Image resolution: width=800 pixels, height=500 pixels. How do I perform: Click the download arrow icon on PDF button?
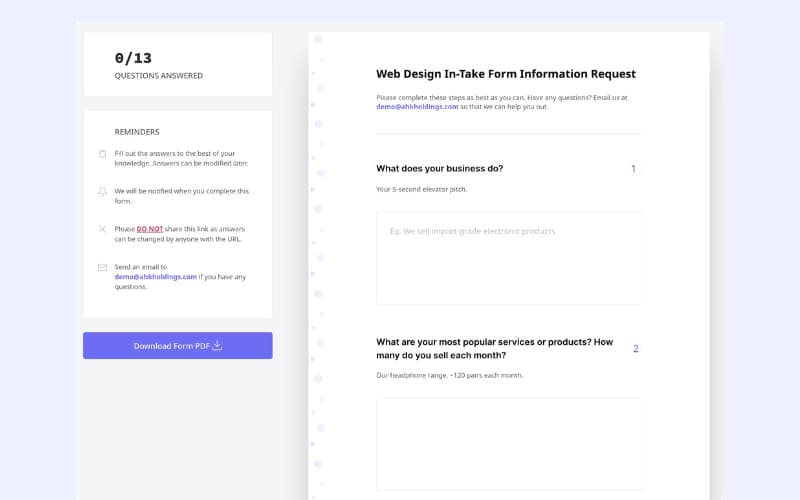pos(217,346)
